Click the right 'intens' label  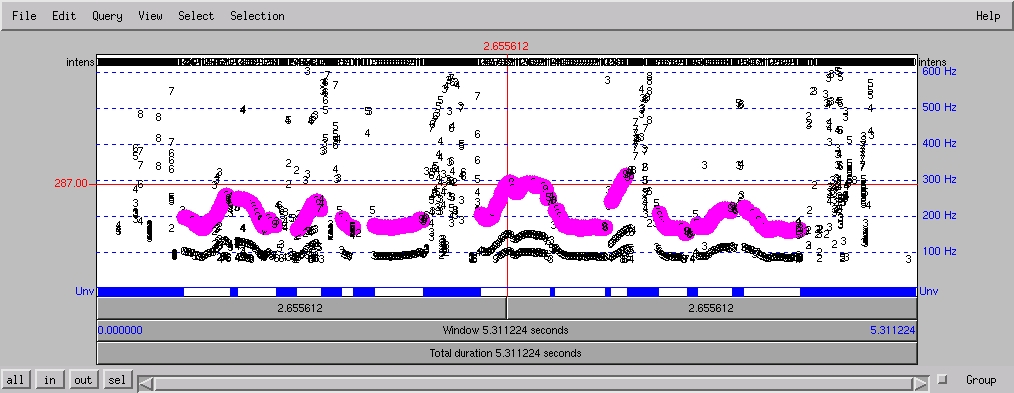[x=932, y=62]
